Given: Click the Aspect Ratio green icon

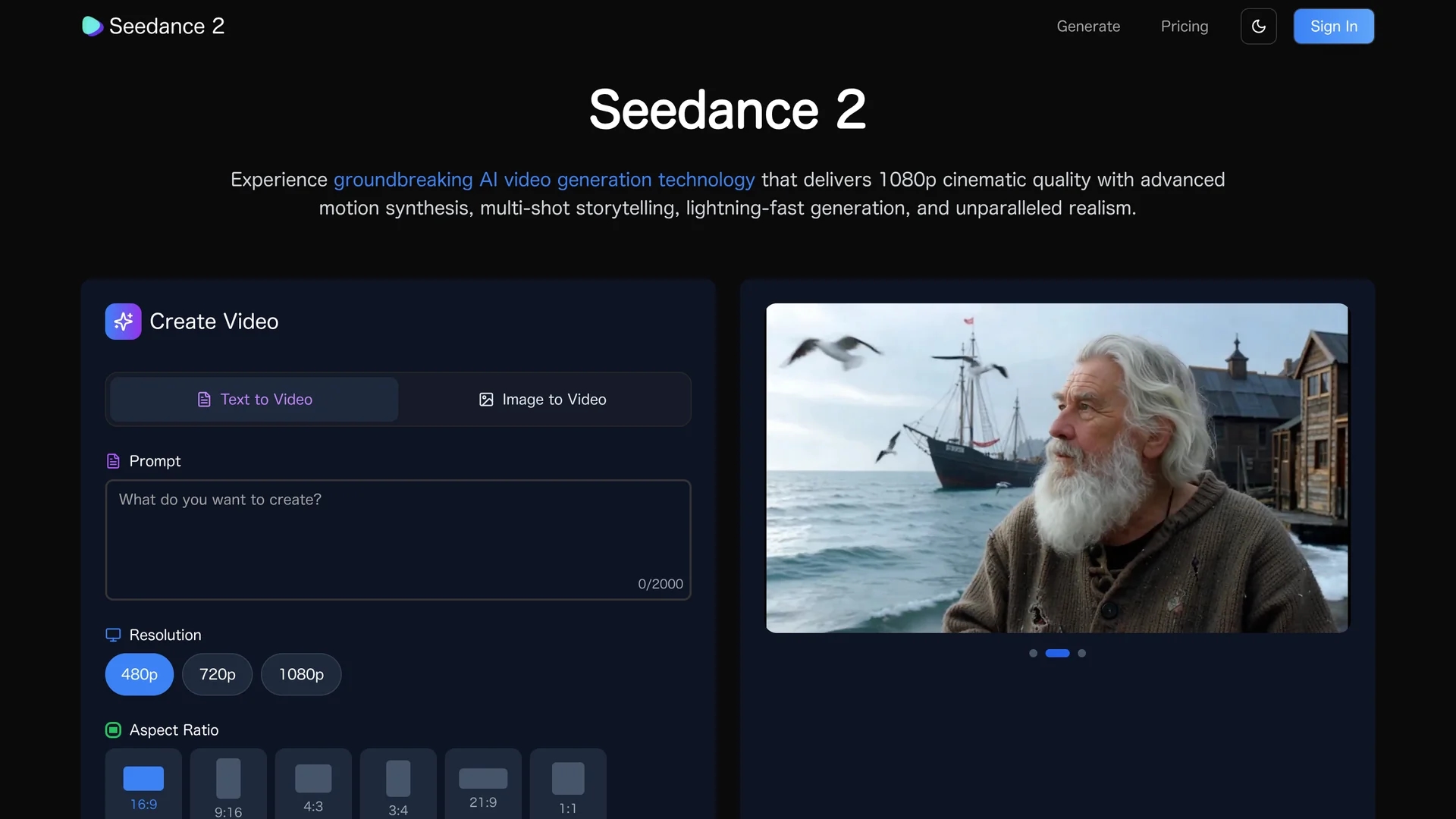Looking at the screenshot, I should [113, 730].
